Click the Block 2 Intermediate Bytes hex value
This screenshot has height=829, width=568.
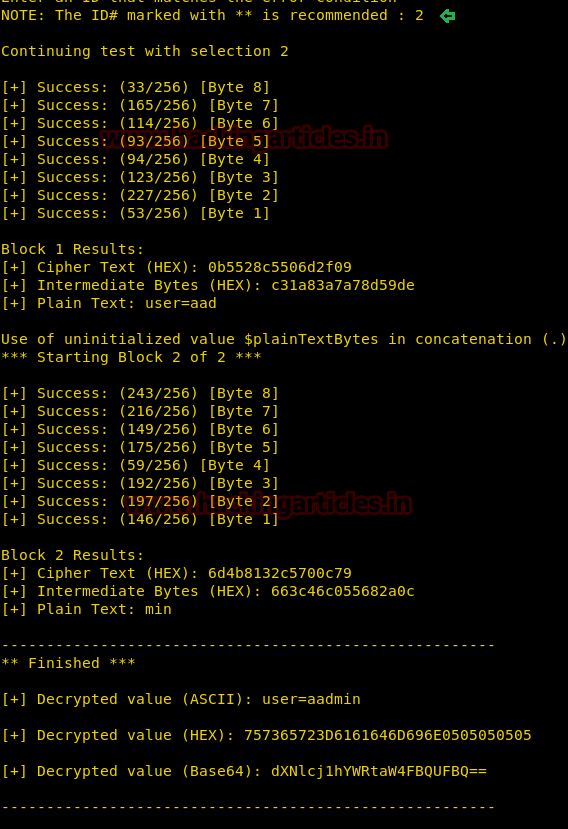343,591
